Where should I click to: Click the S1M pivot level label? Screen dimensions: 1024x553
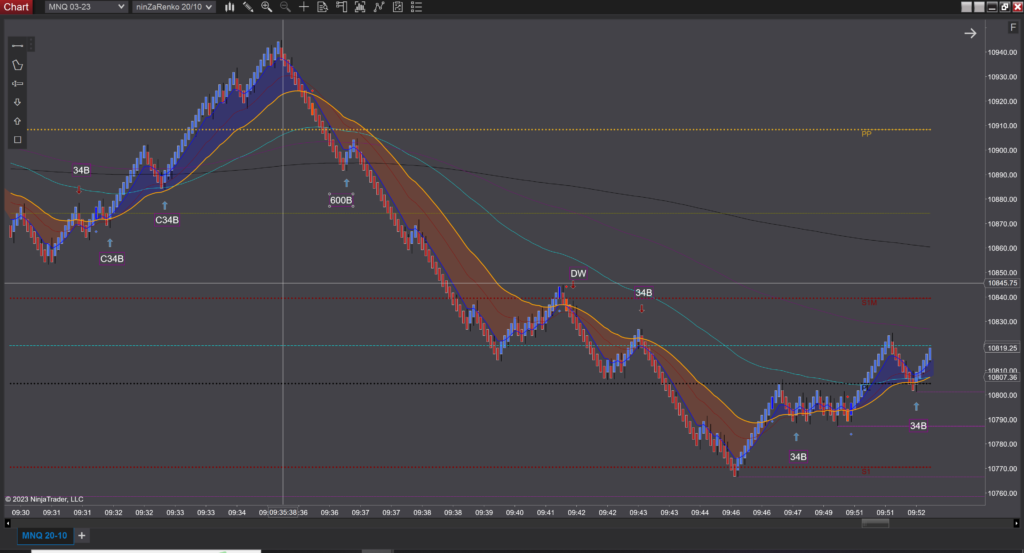869,302
